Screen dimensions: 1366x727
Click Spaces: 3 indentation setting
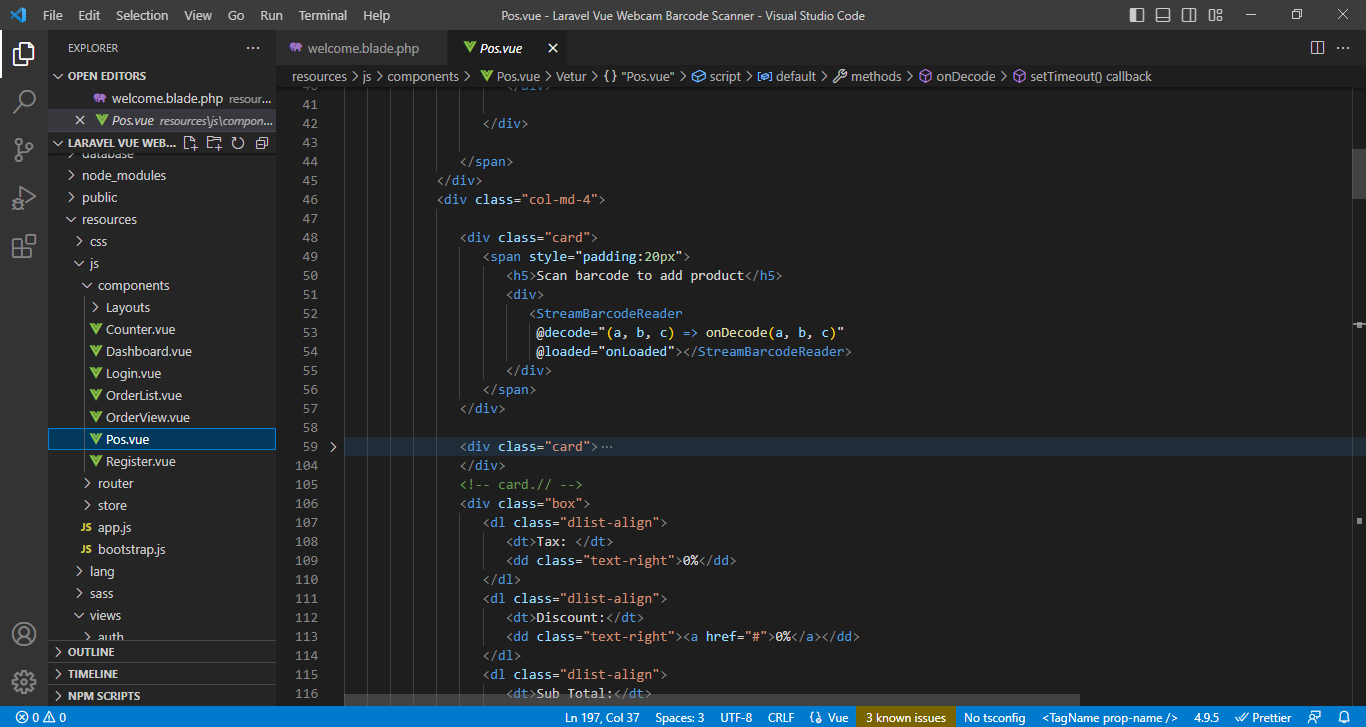click(x=680, y=717)
